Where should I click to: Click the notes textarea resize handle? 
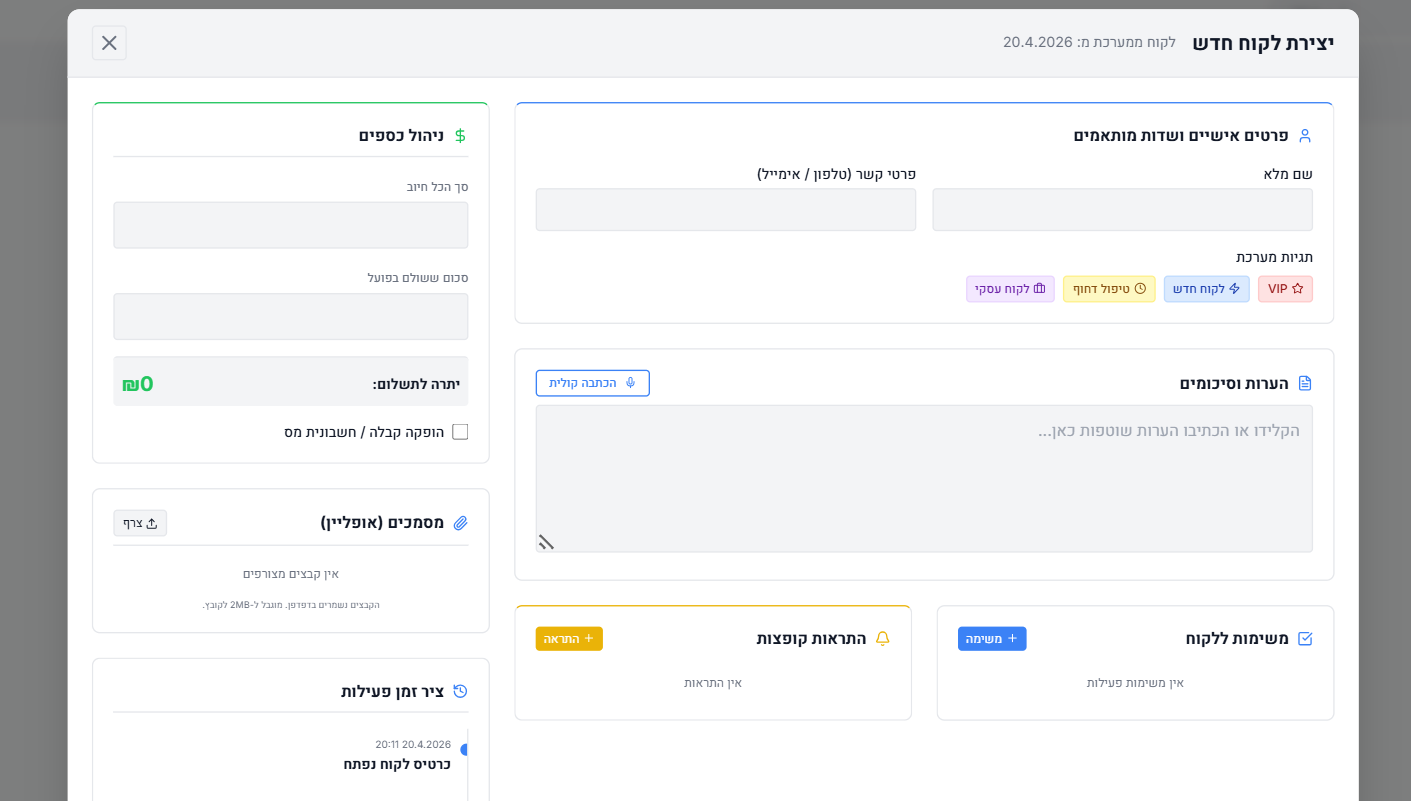(546, 543)
